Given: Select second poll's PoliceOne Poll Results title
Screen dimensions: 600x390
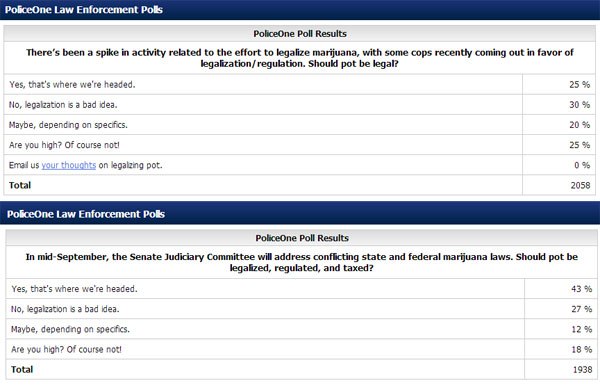Looking at the screenshot, I should [x=302, y=238].
